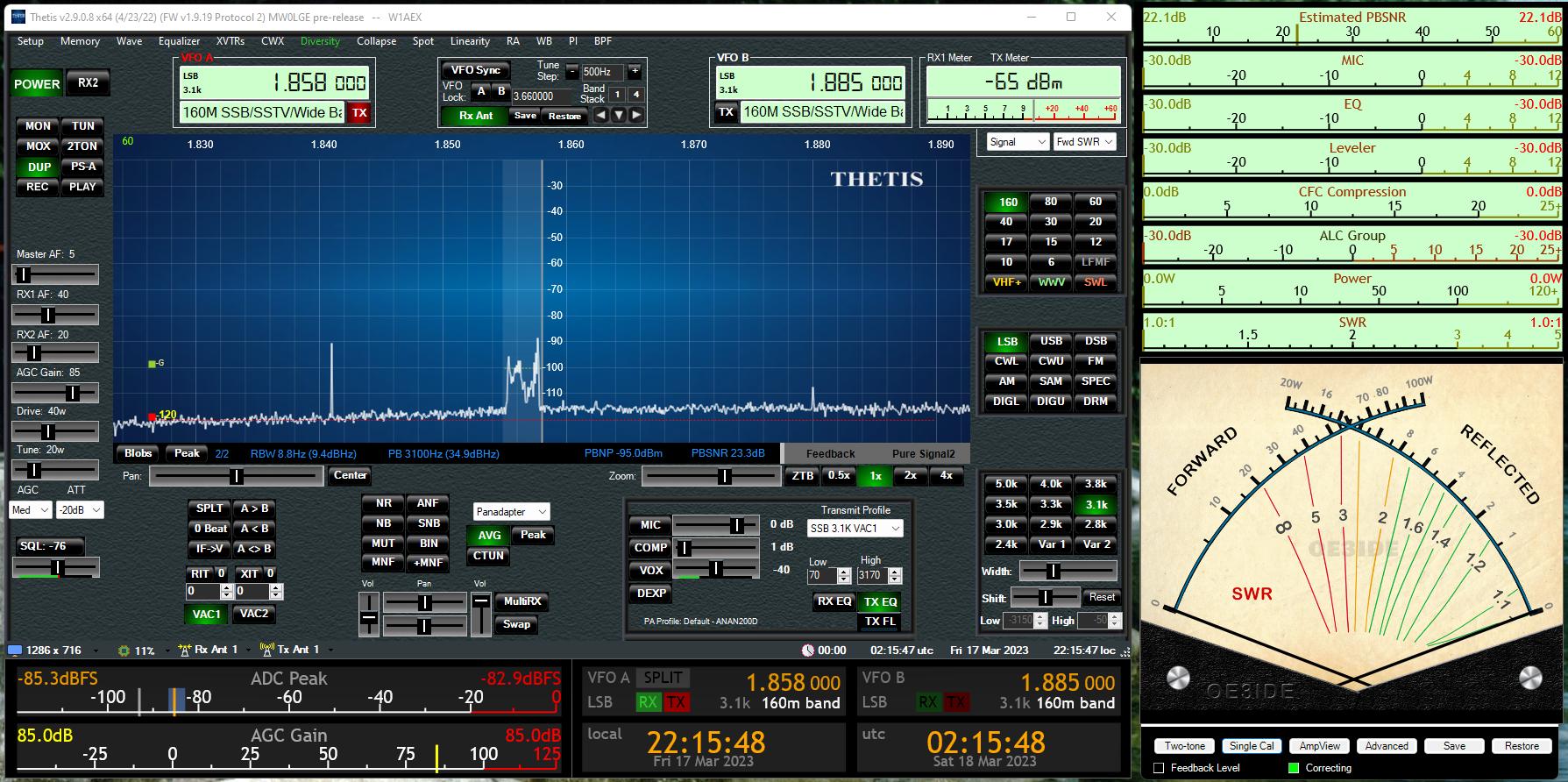Click the green Correcting indicator square

pyautogui.click(x=1294, y=768)
